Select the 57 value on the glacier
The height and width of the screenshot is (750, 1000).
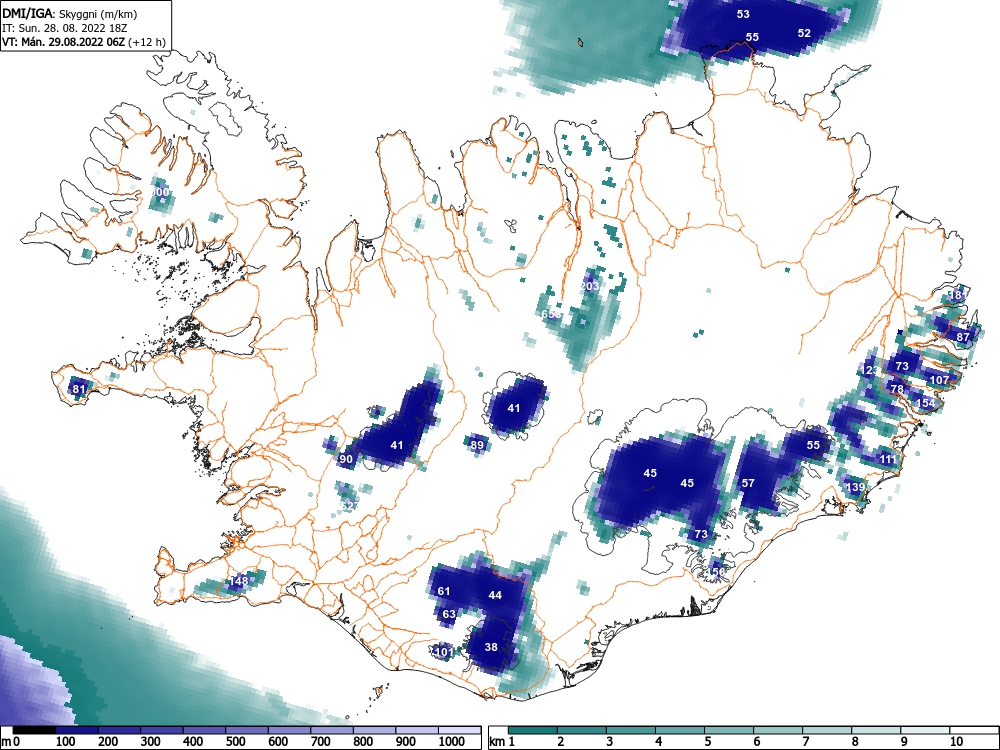[x=748, y=483]
